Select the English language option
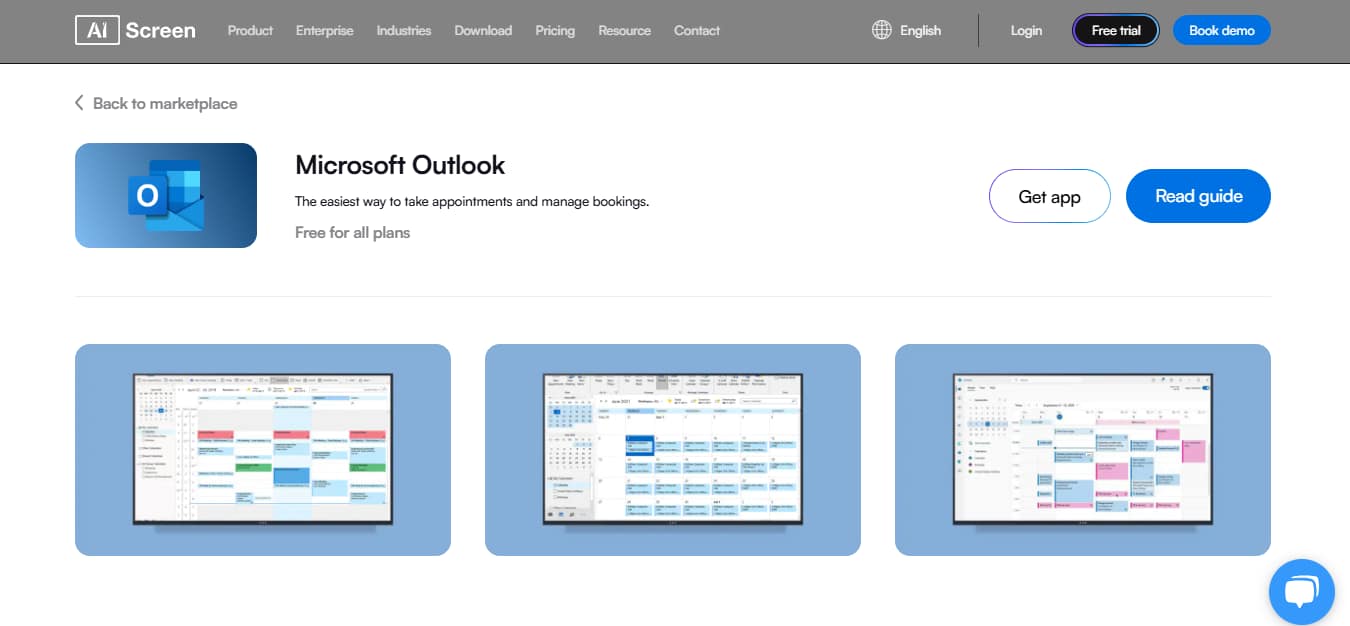 [x=920, y=30]
